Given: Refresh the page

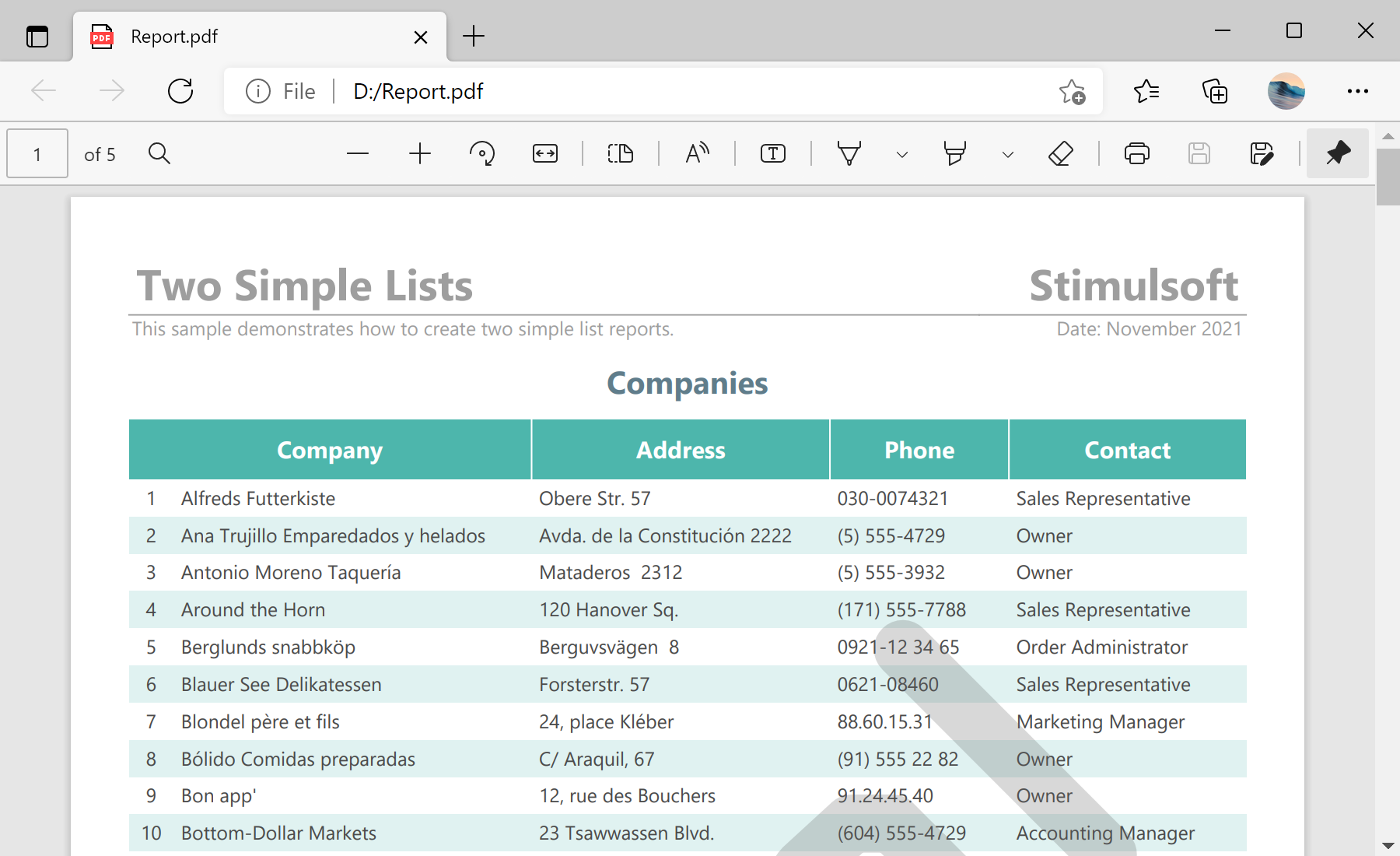Looking at the screenshot, I should [180, 91].
